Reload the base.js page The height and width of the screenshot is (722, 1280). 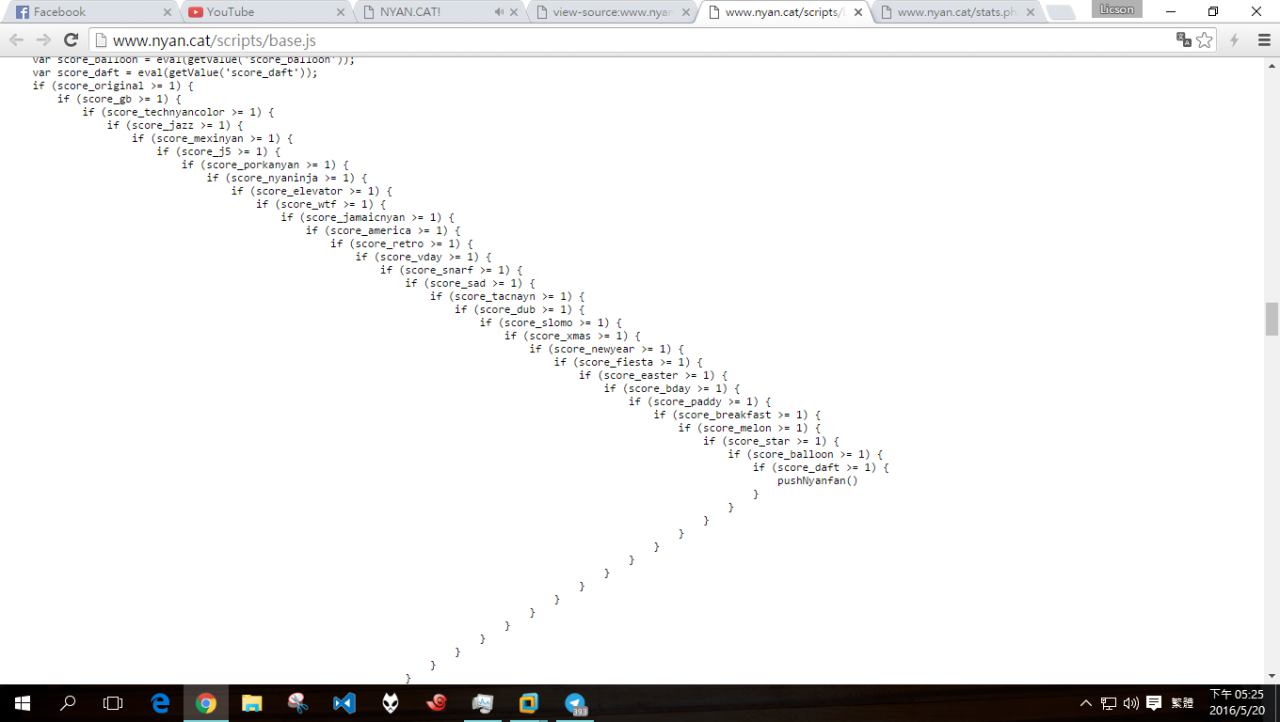click(x=70, y=40)
